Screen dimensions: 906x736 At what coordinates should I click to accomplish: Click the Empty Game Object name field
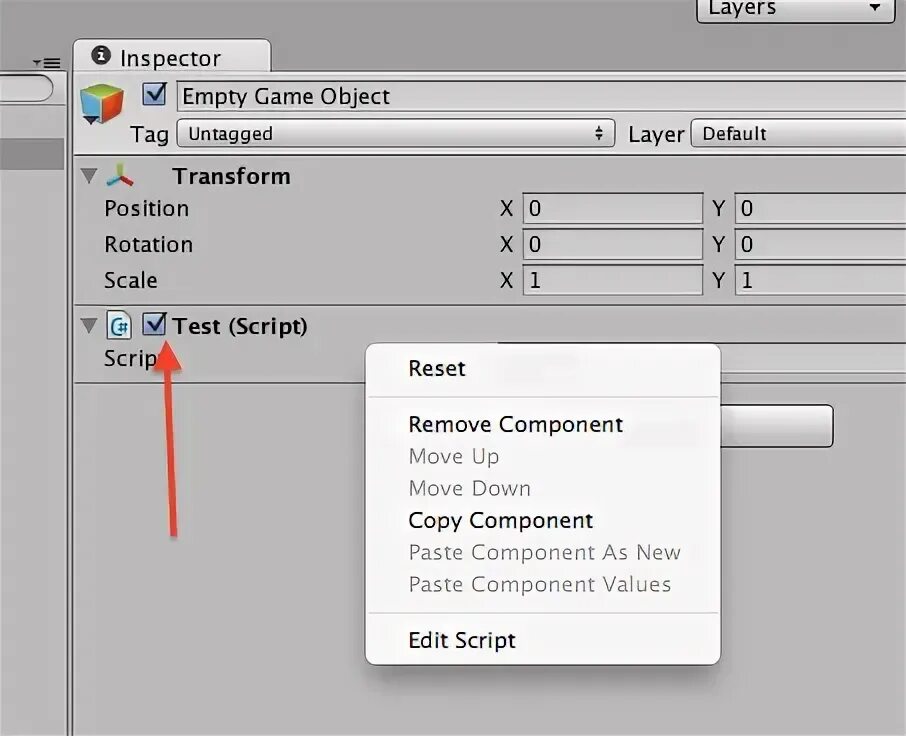click(541, 96)
